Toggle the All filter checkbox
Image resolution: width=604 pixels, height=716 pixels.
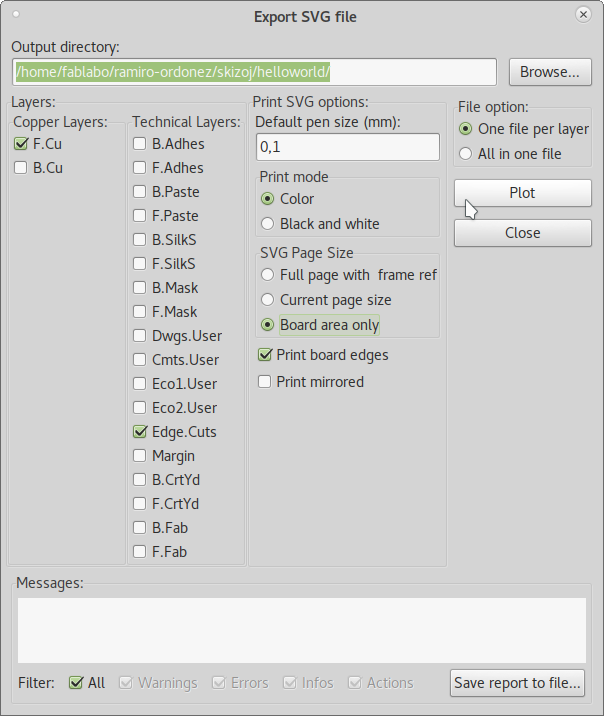[x=76, y=683]
